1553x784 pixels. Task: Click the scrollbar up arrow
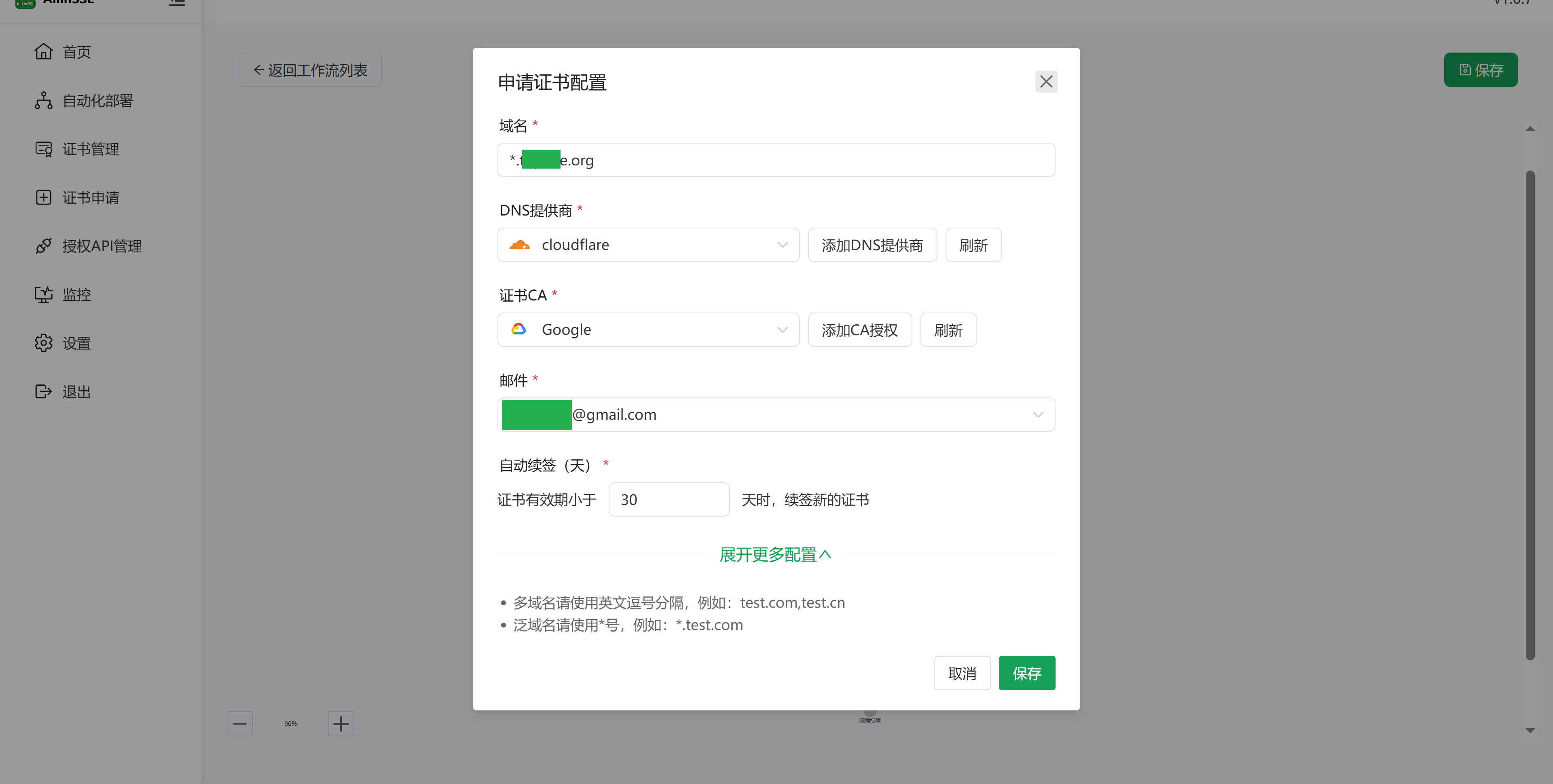point(1530,129)
